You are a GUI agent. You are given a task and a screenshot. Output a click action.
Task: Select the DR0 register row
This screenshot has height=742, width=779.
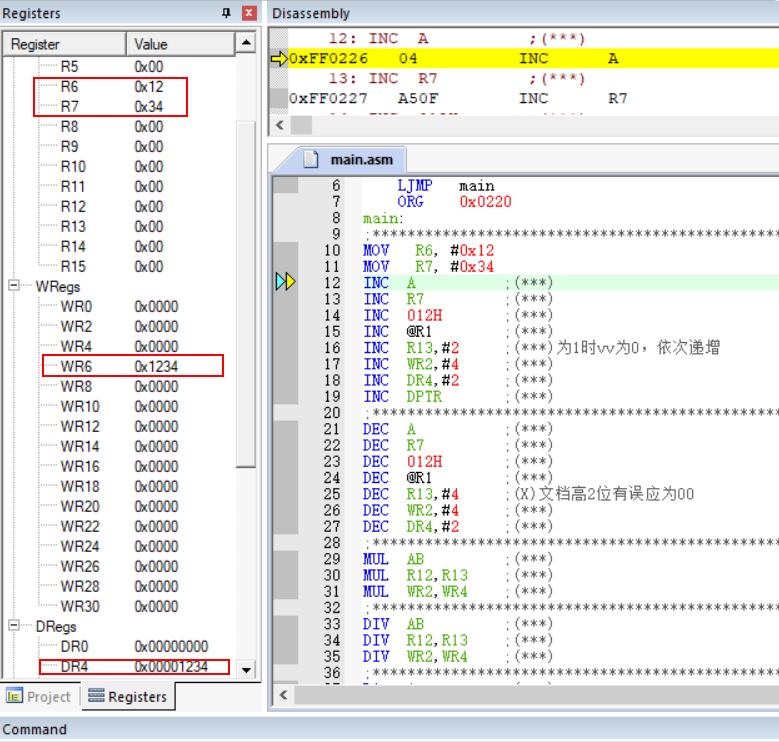pyautogui.click(x=119, y=646)
